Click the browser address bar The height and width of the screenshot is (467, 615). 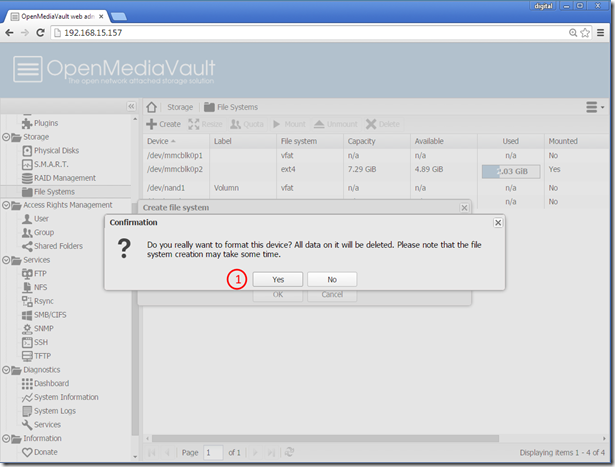[310, 33]
